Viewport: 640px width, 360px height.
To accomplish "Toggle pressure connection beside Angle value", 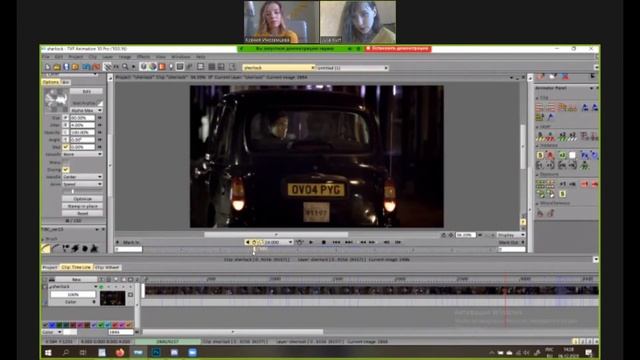I will [66, 140].
